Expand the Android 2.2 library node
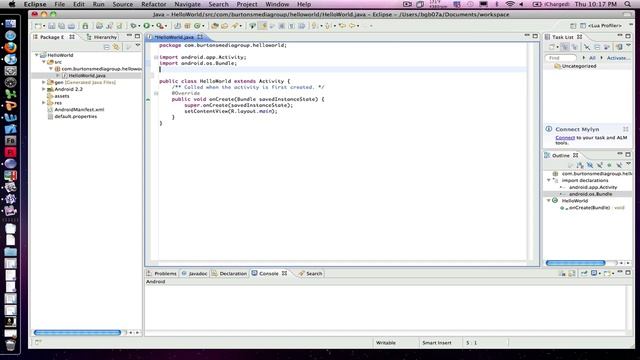The image size is (640, 360). pyautogui.click(x=44, y=89)
